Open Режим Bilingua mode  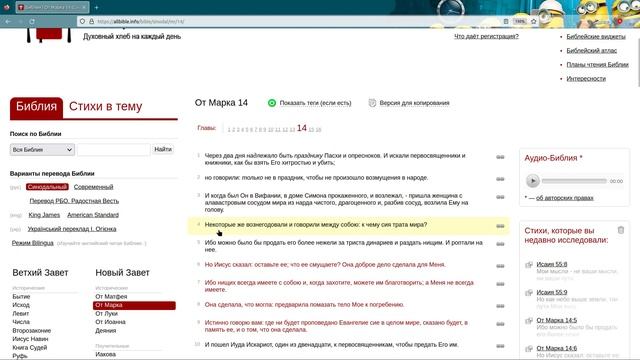[x=33, y=243]
